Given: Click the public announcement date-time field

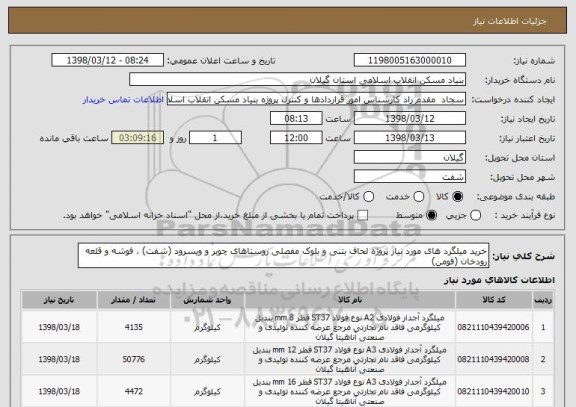Looking at the screenshot, I should pyautogui.click(x=108, y=60).
